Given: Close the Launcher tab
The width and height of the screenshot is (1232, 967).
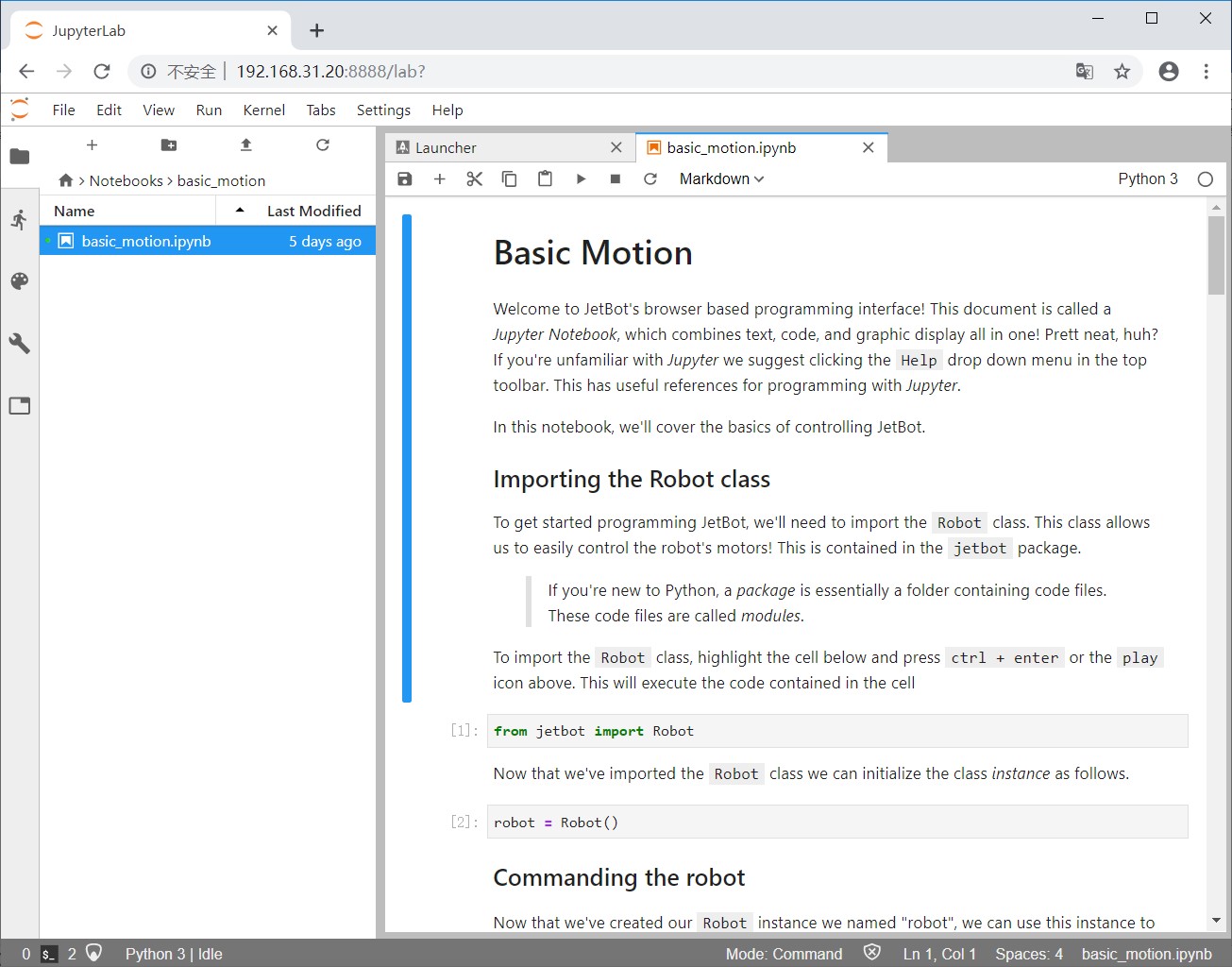Looking at the screenshot, I should tap(616, 147).
